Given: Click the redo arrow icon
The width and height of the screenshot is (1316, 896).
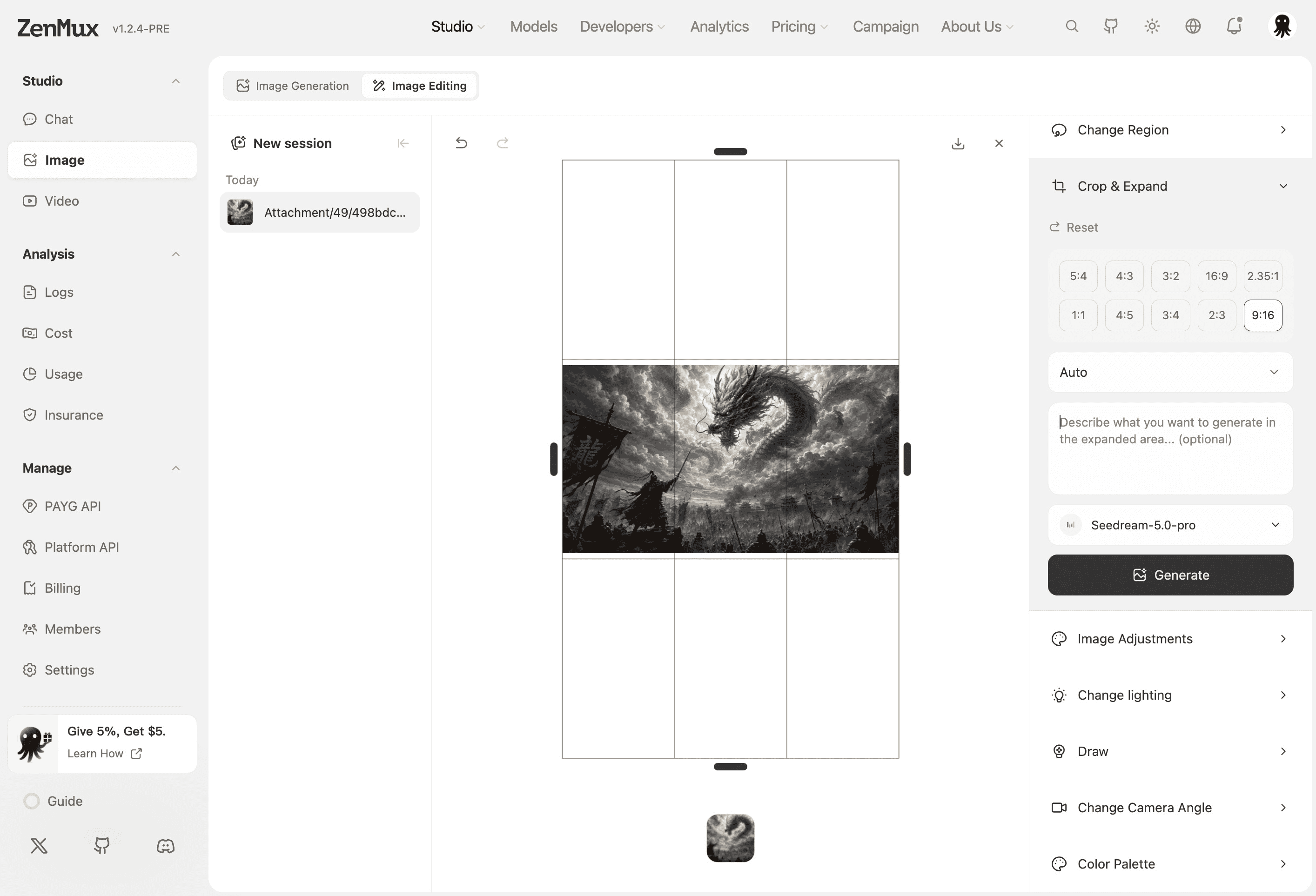Looking at the screenshot, I should [x=502, y=143].
